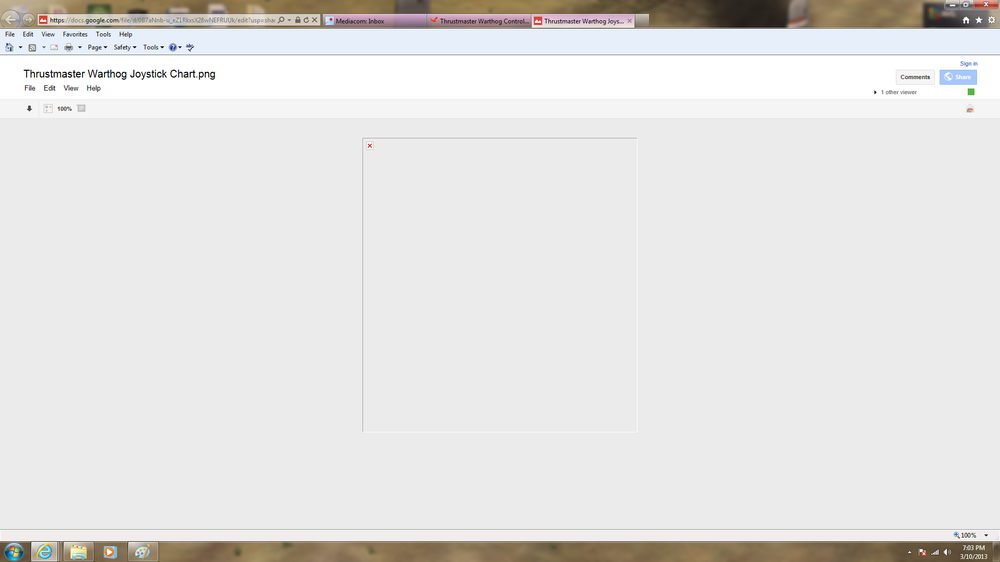Download the file with the down arrow icon
Viewport: 1000px width, 562px height.
(x=29, y=108)
